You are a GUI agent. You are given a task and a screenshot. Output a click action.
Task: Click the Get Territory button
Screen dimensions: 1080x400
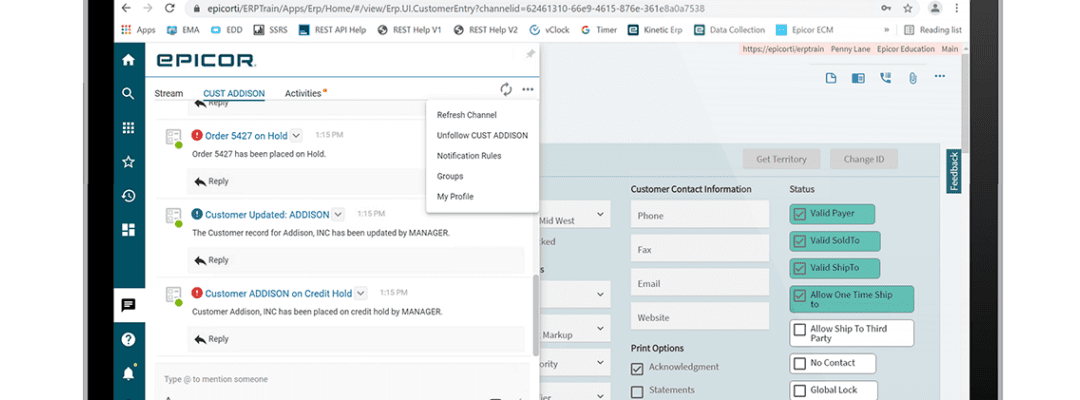click(x=781, y=159)
